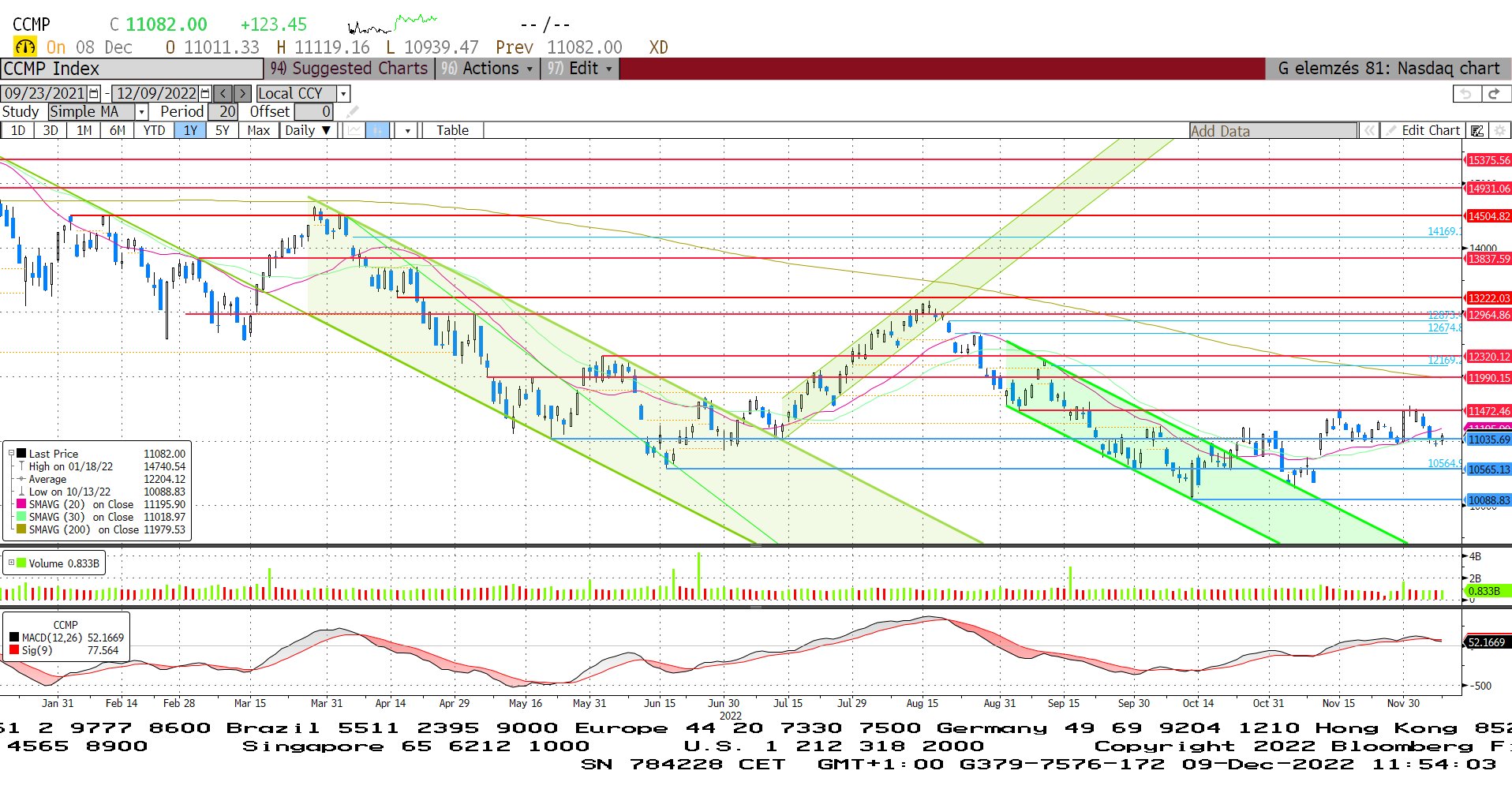Open Actions menu
Screen dimensions: 1512x808
tap(487, 69)
